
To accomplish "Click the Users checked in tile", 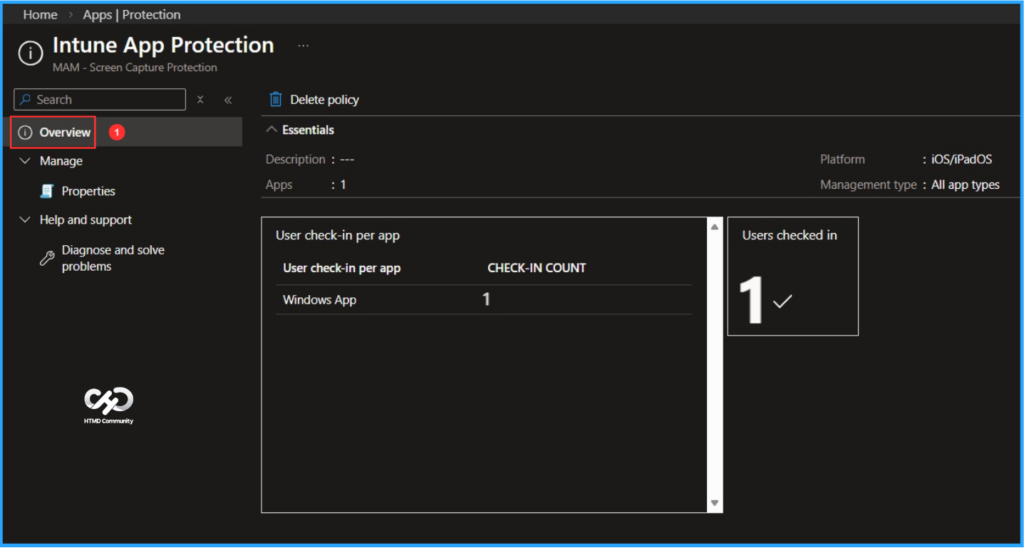I will coord(793,276).
